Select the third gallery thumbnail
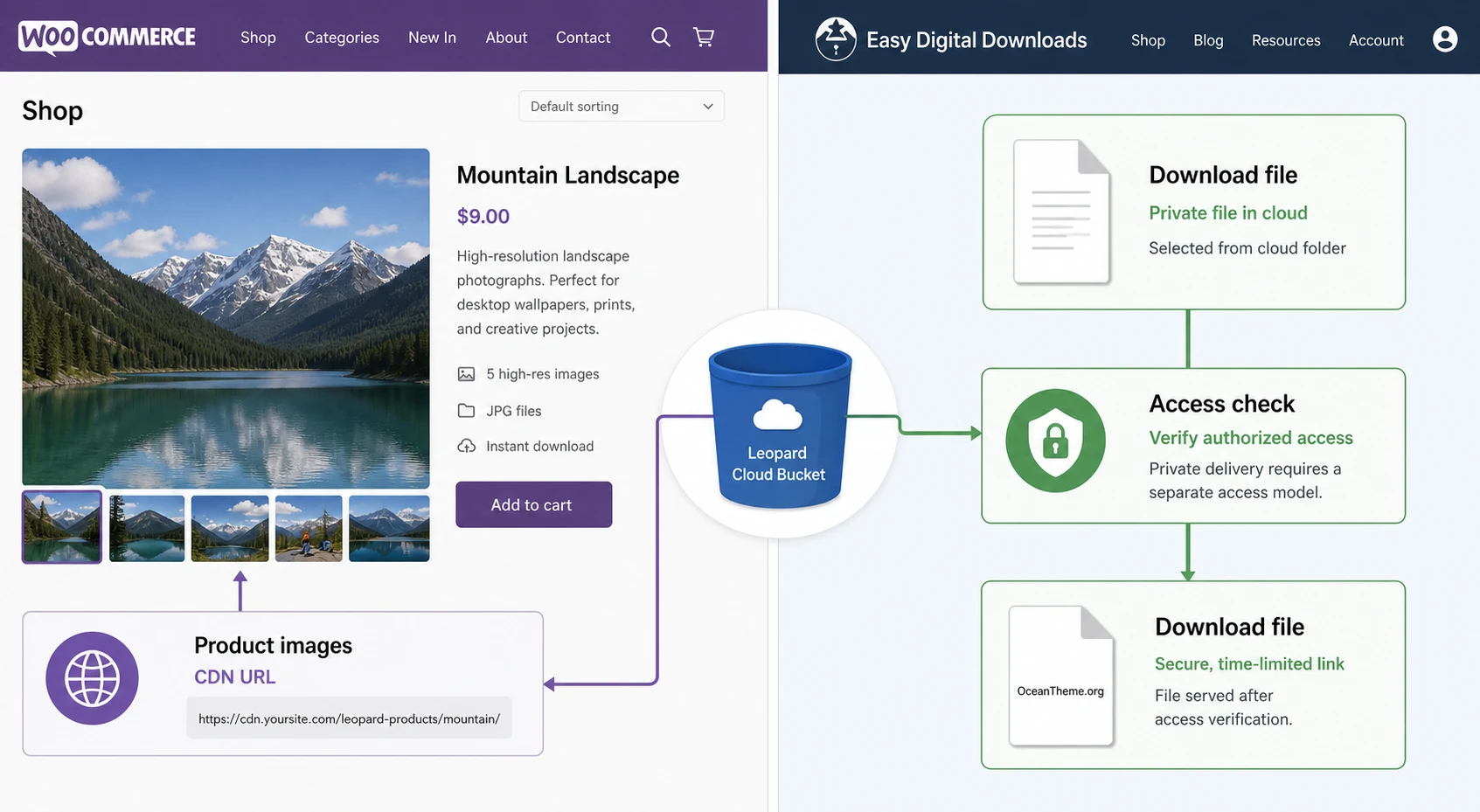The height and width of the screenshot is (812, 1480). [x=230, y=528]
